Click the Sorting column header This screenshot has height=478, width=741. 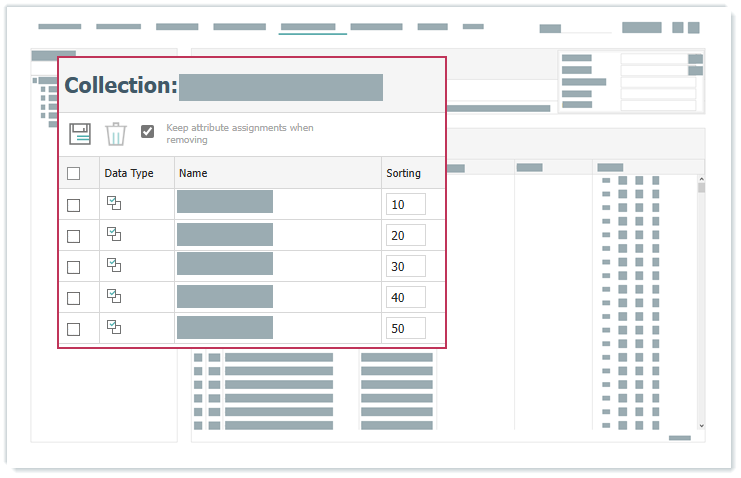(x=404, y=173)
